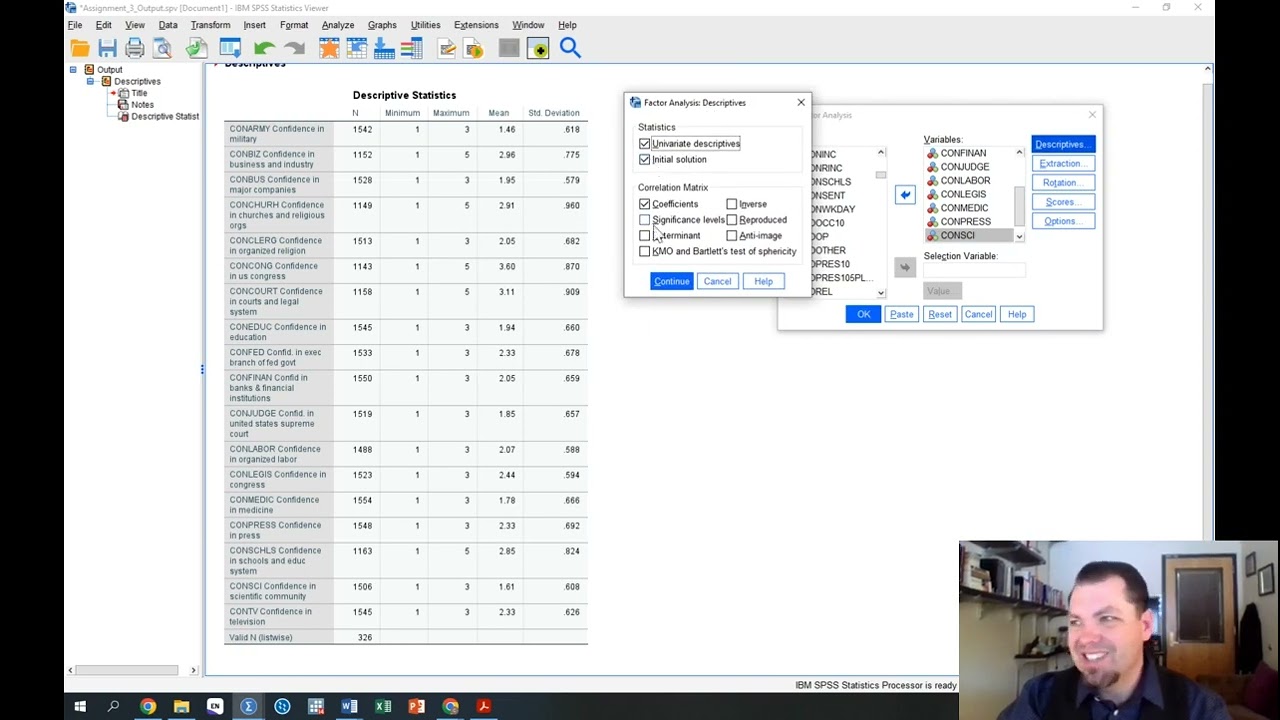Open Google Chrome from the taskbar
Screen dimensions: 1280x720
coord(148,707)
